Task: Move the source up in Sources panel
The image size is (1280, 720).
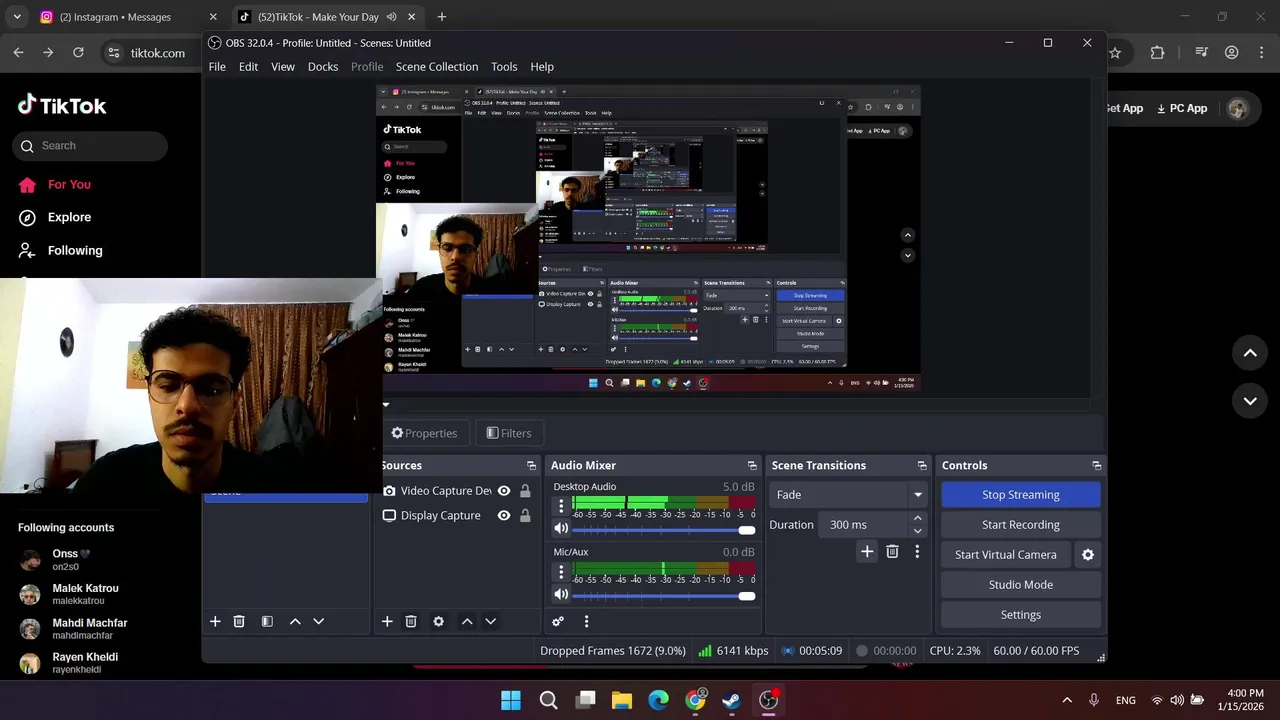Action: [x=467, y=621]
